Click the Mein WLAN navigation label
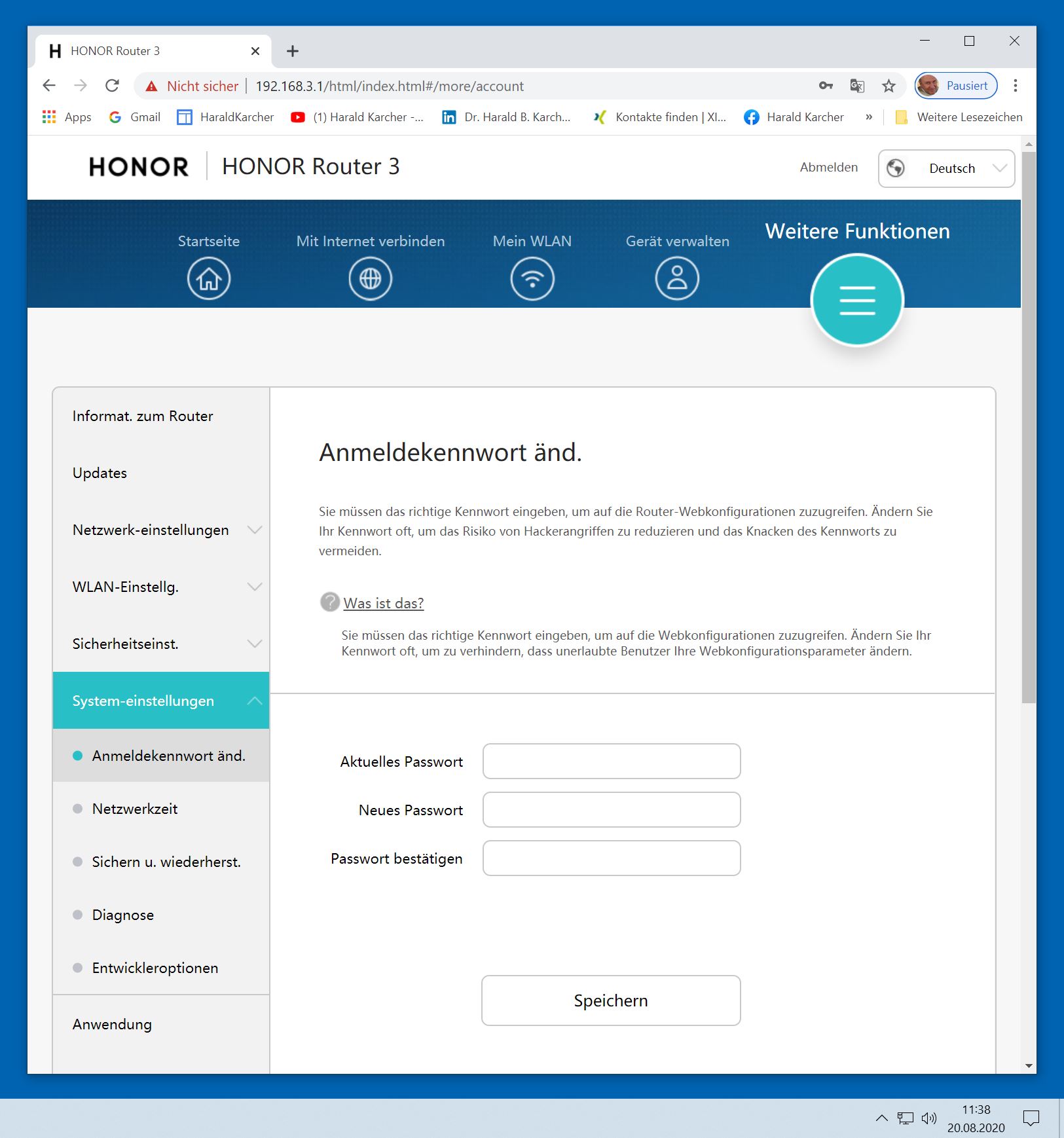This screenshot has height=1138, width=1064. point(532,241)
